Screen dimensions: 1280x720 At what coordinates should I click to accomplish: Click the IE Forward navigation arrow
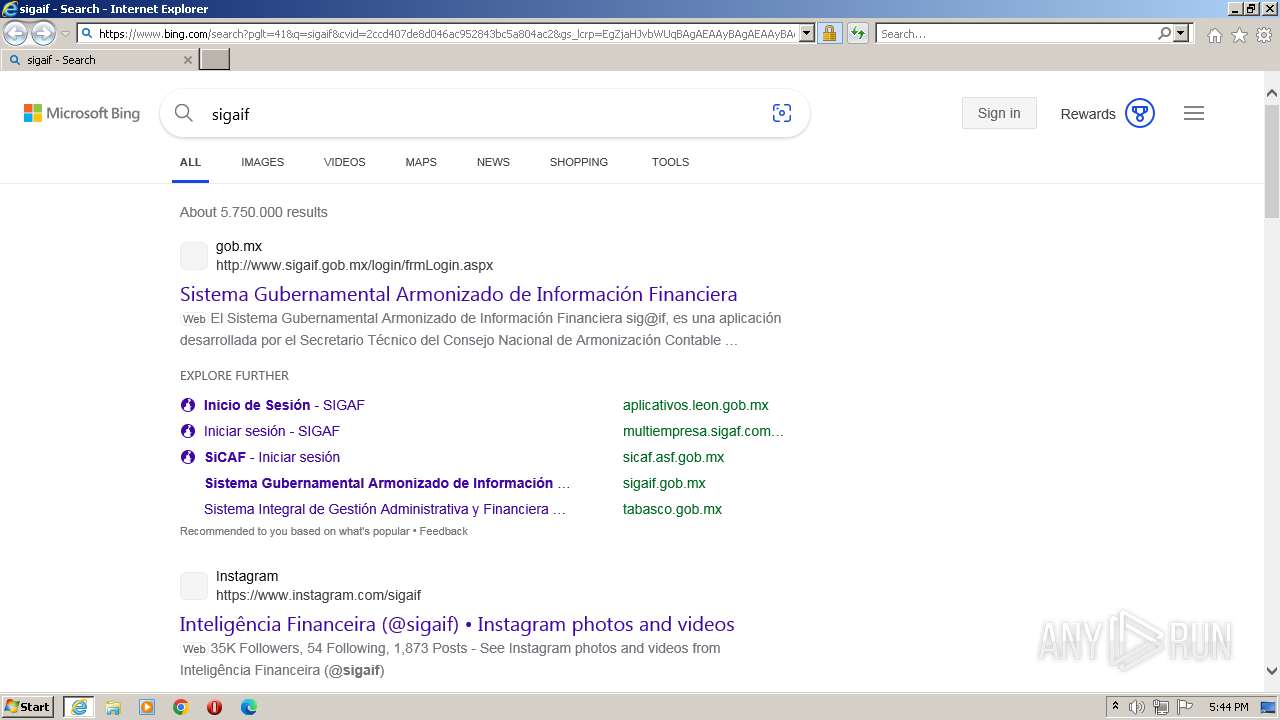(43, 33)
